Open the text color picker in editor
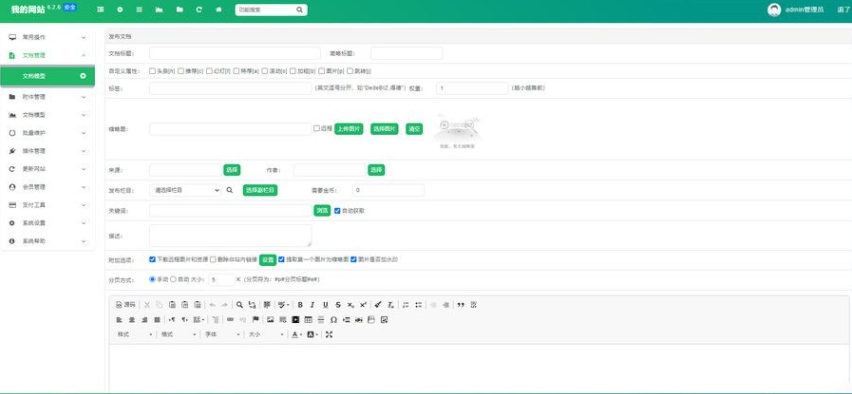852x394 pixels. [296, 334]
